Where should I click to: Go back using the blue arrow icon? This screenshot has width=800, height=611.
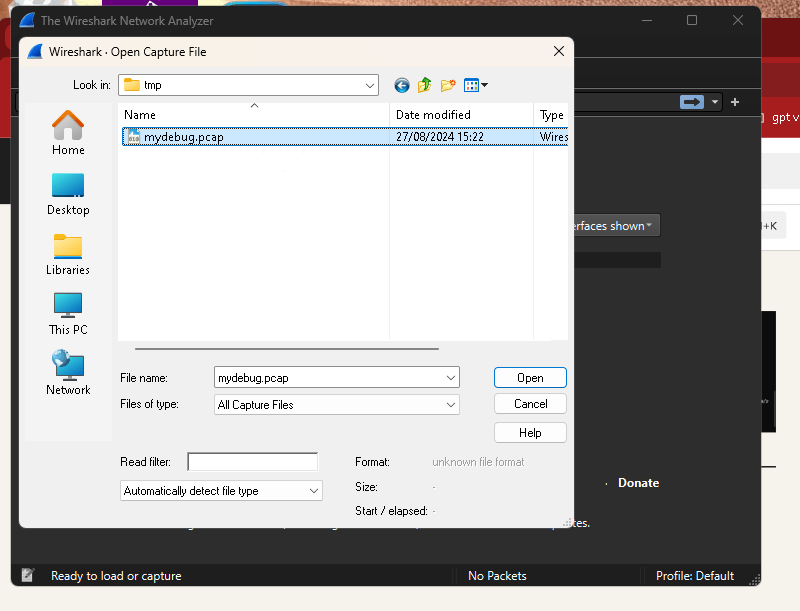tap(402, 85)
